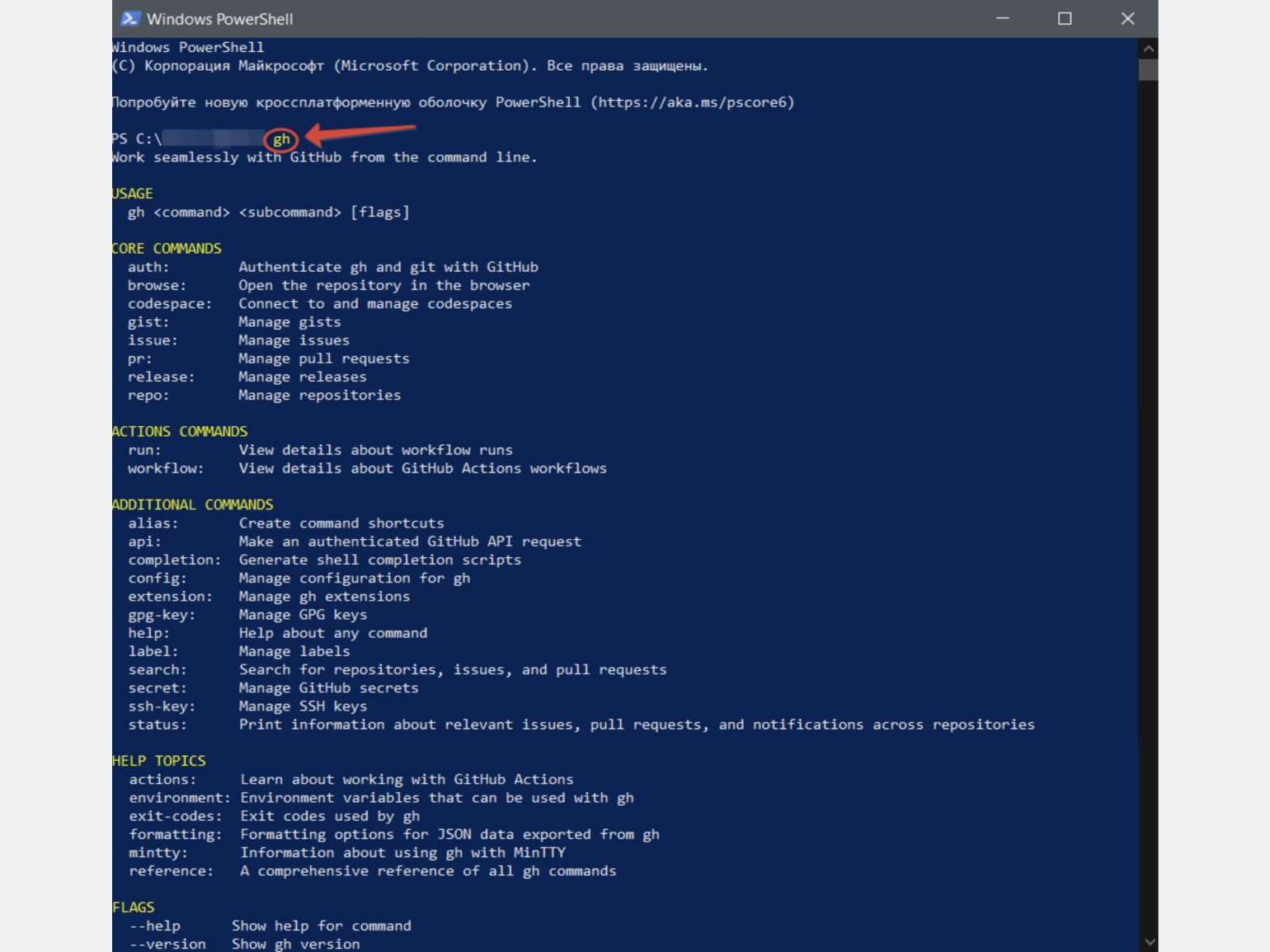1270x952 pixels.
Task: Click the scrollbar up arrow
Action: [1148, 49]
